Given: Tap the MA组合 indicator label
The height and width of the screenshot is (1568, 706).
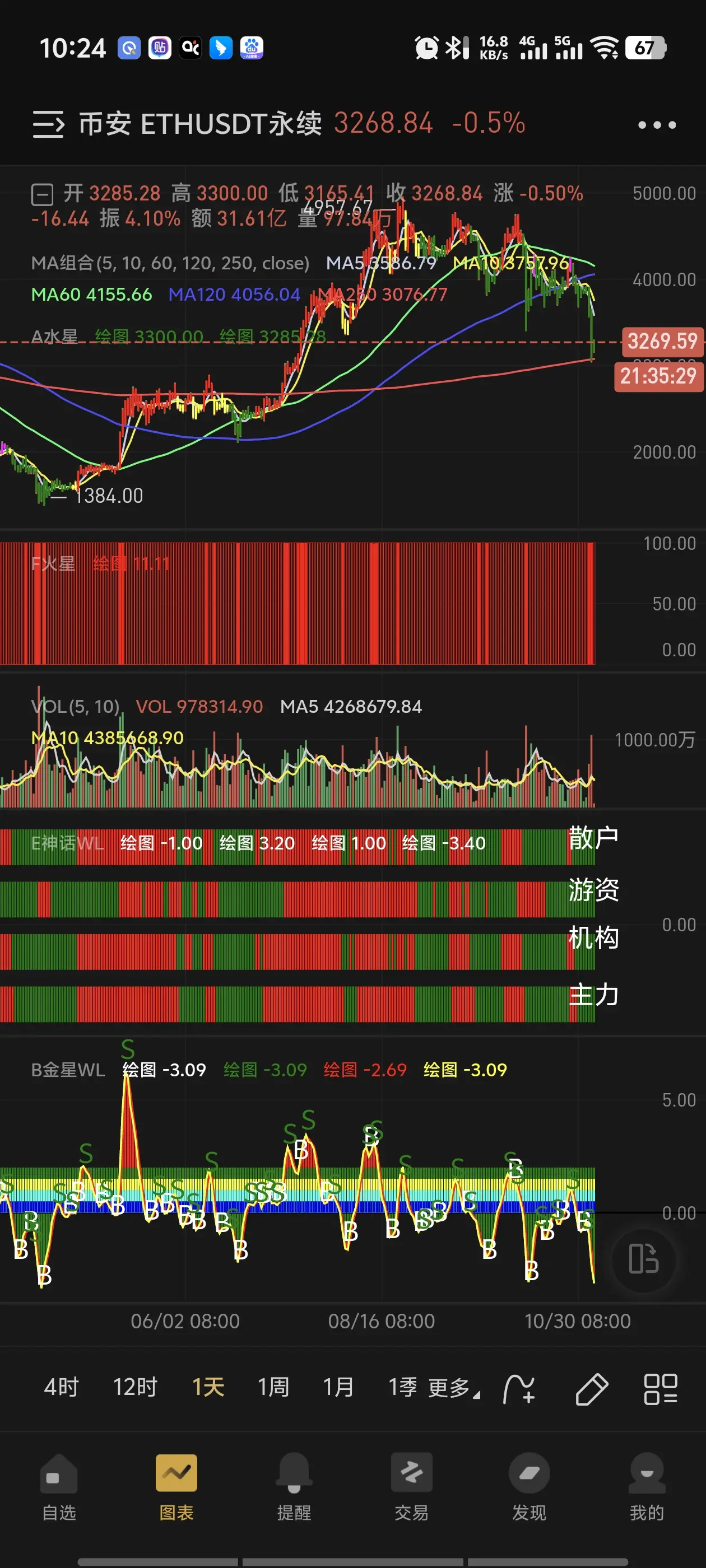Looking at the screenshot, I should coord(170,263).
